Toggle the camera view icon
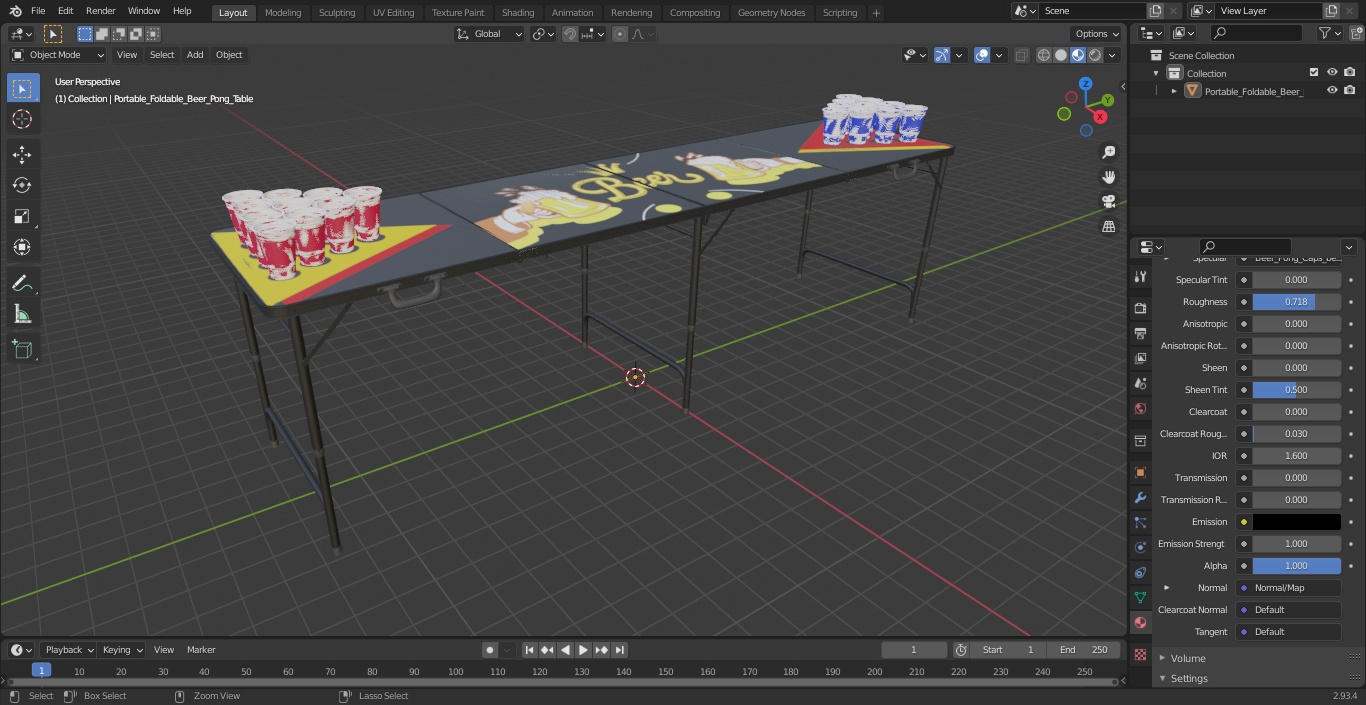This screenshot has width=1366, height=705. point(1109,201)
